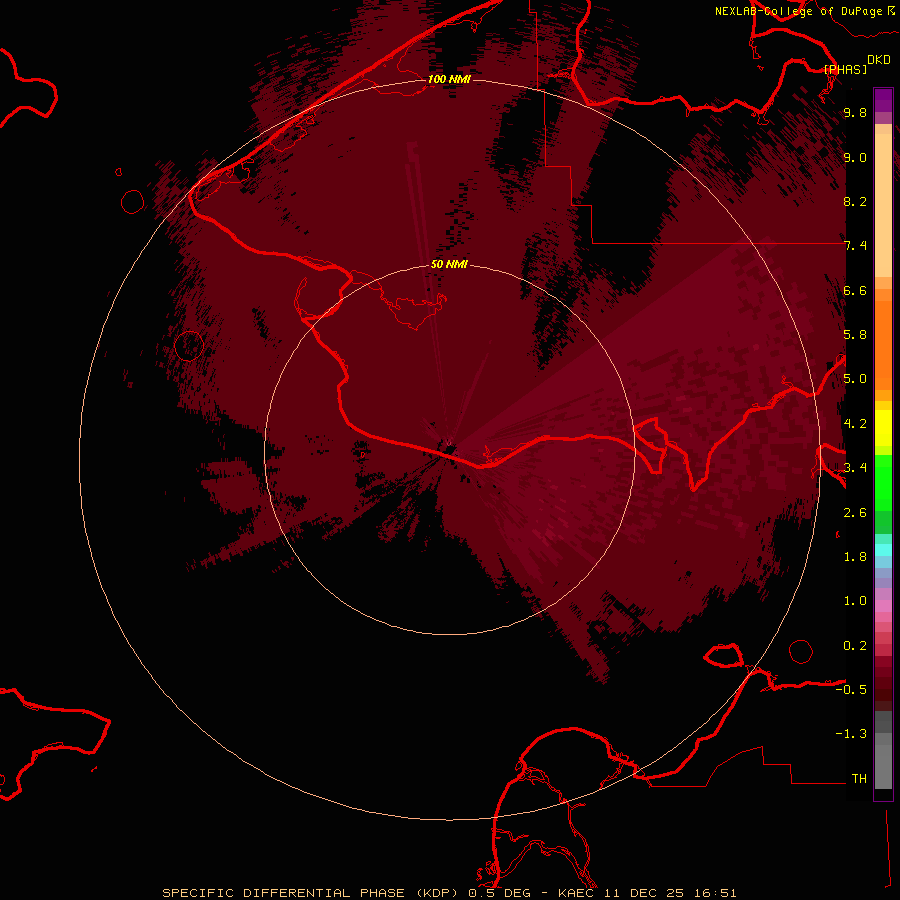The height and width of the screenshot is (900, 900).
Task: Click the -0.5 scale label
Action: (x=851, y=690)
